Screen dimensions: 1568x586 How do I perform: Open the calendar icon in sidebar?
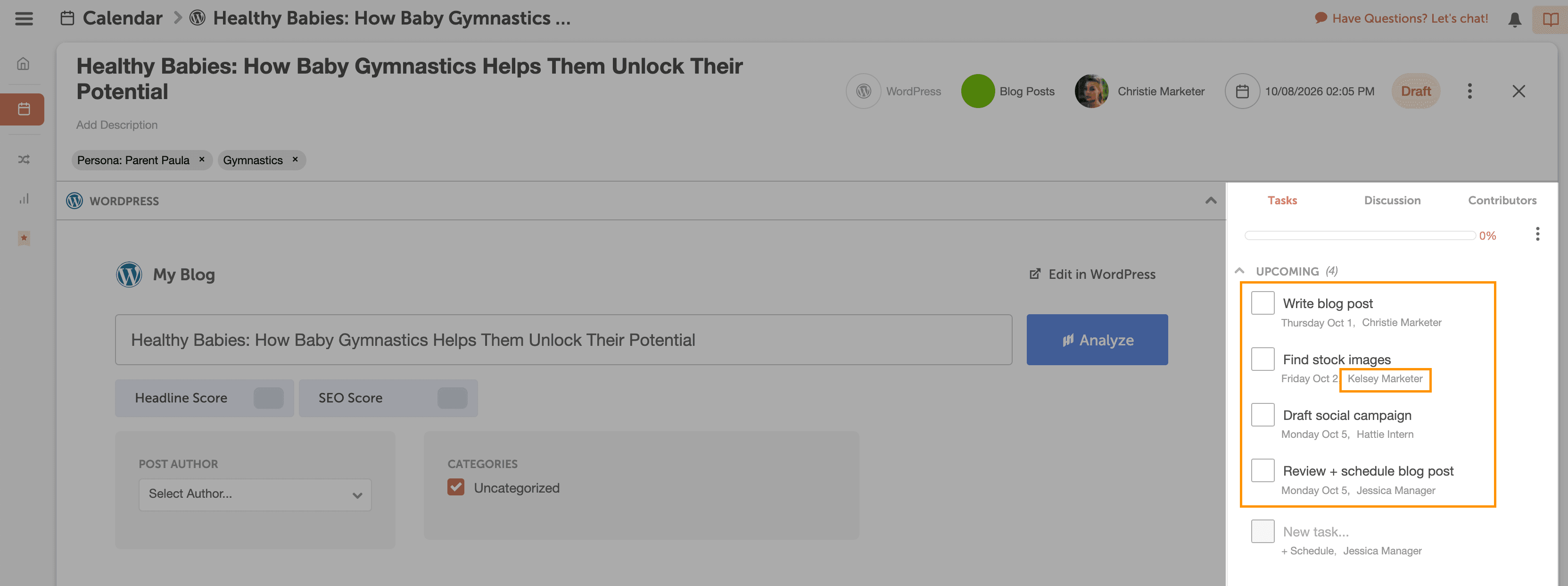click(24, 109)
